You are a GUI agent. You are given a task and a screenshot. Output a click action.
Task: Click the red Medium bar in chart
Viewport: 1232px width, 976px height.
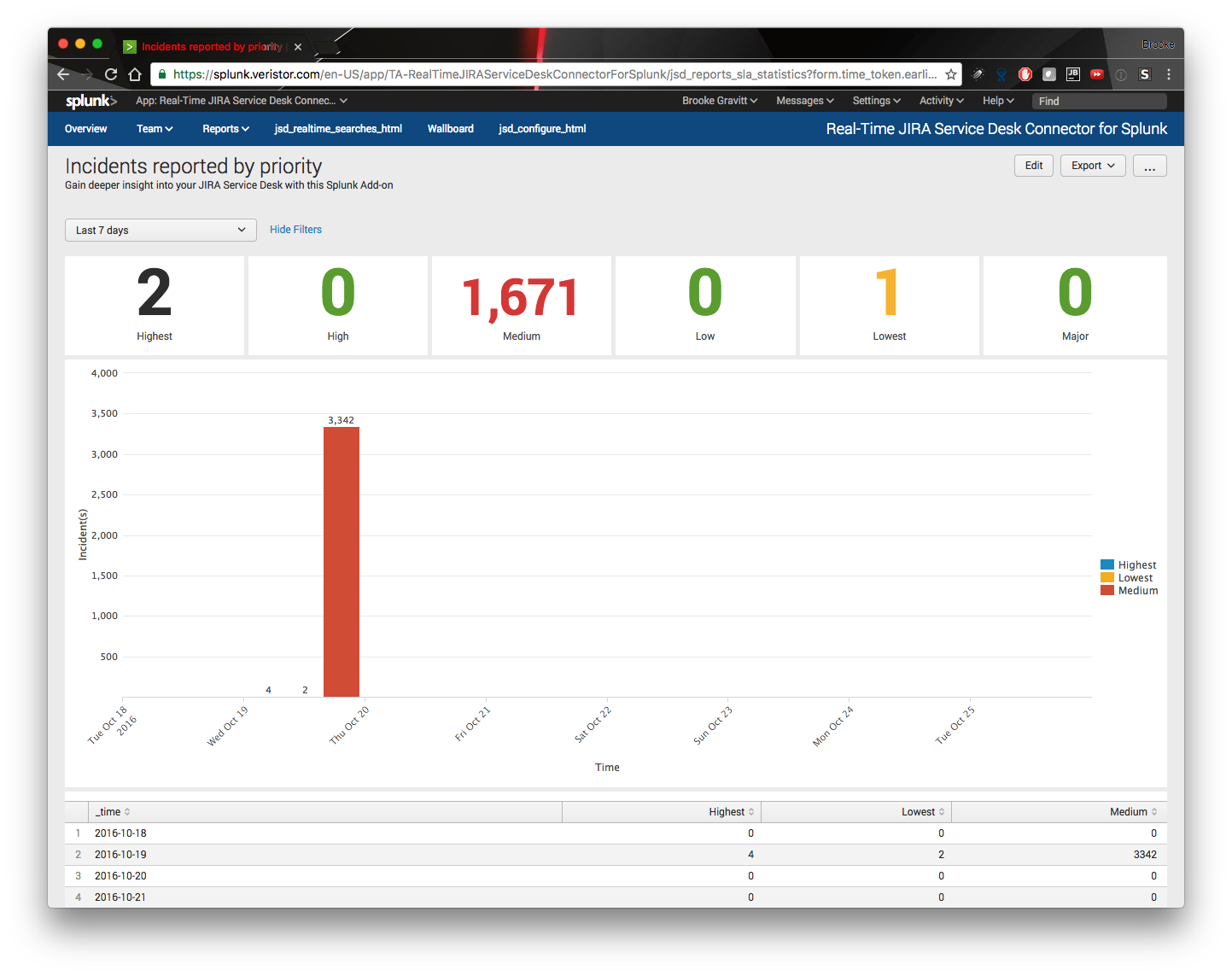[x=342, y=562]
